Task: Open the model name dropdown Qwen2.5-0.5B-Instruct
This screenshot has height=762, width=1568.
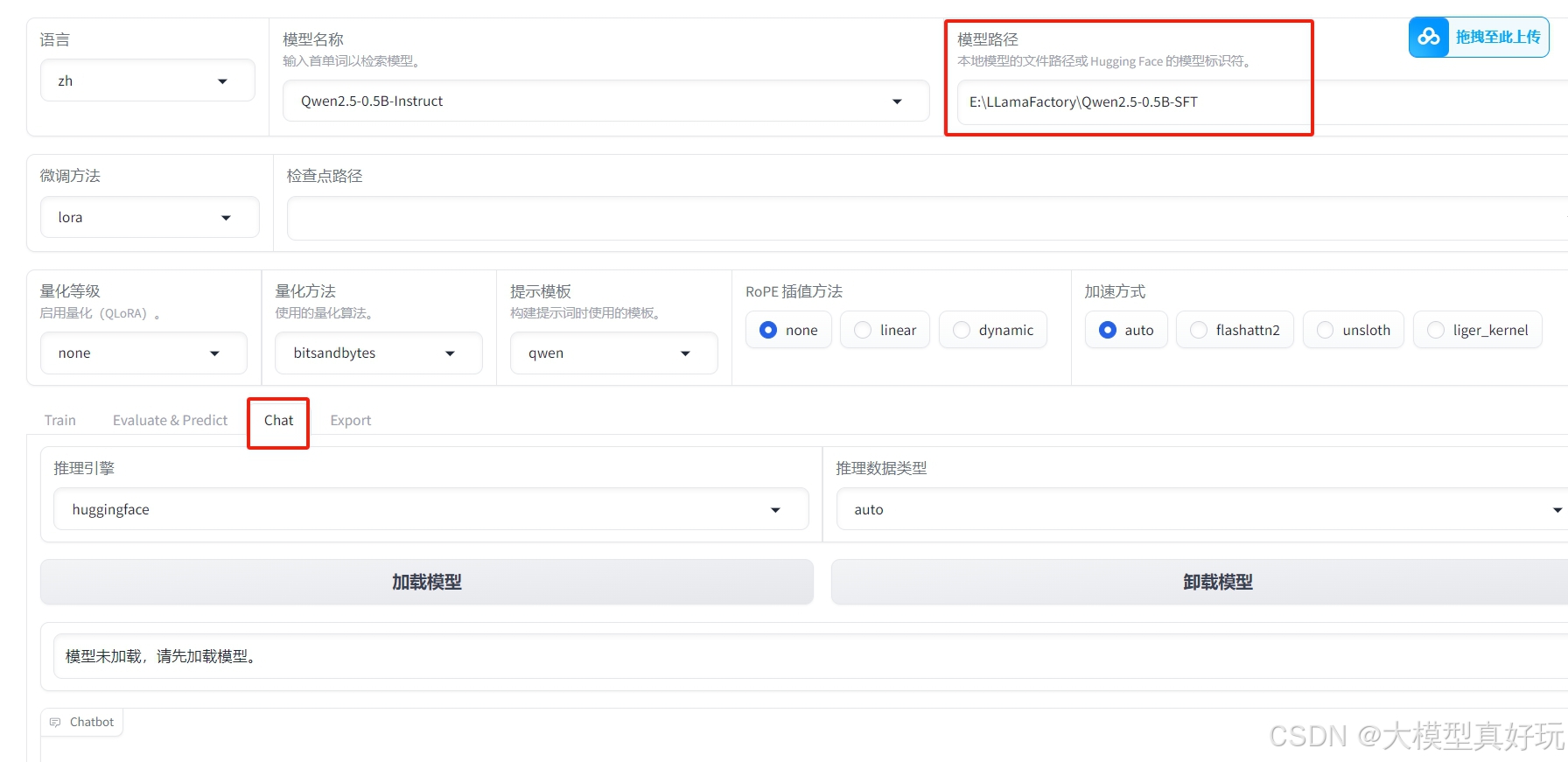Action: [605, 101]
